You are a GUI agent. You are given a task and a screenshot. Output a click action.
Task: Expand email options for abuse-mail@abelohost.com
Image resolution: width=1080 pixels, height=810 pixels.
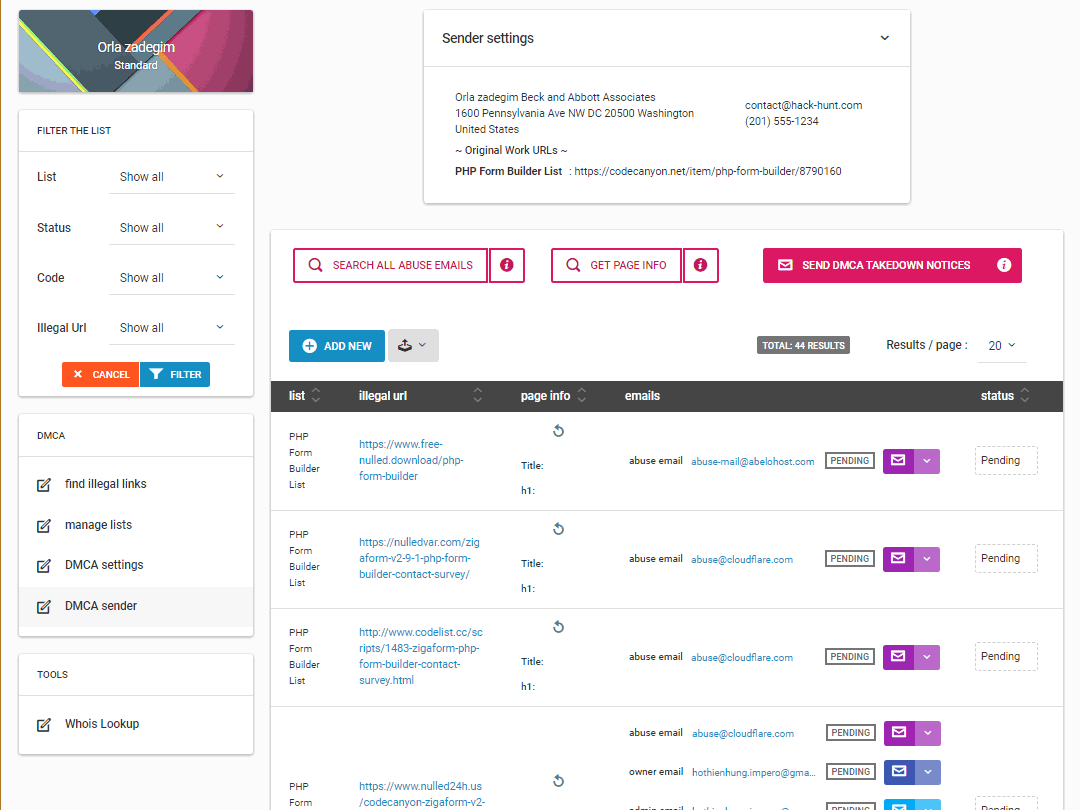[927, 461]
